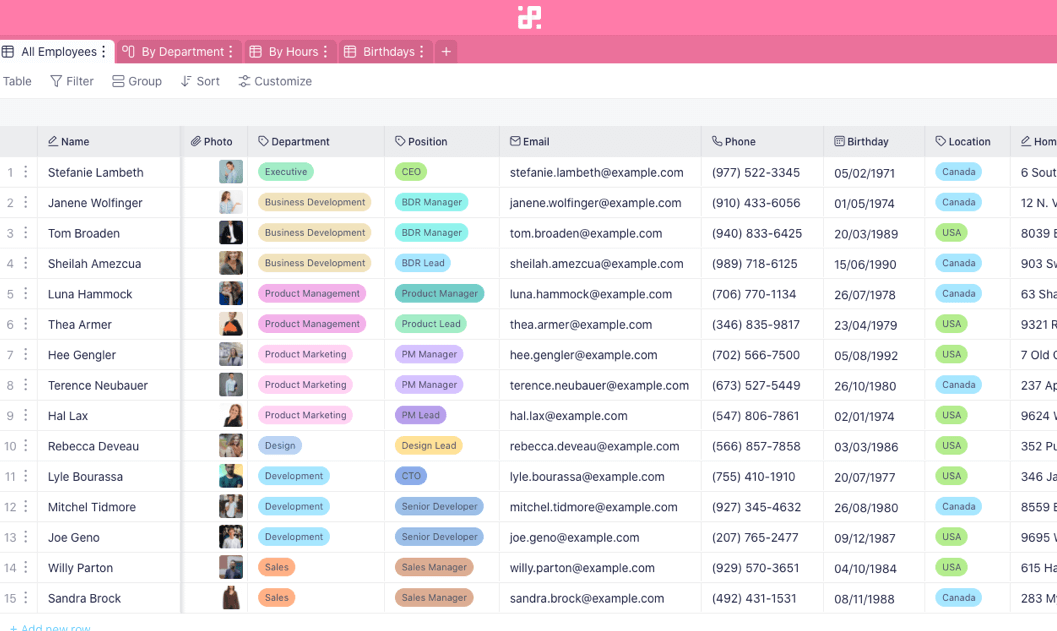
Task: Click the paperclip icon on the Photo column
Action: click(196, 141)
